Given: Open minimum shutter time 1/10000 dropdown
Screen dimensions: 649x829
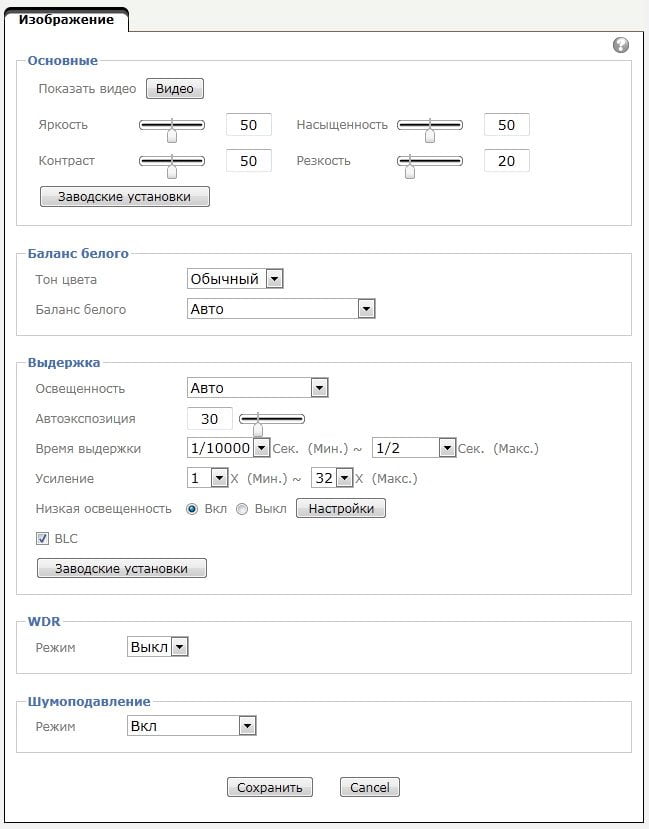Looking at the screenshot, I should [x=228, y=448].
